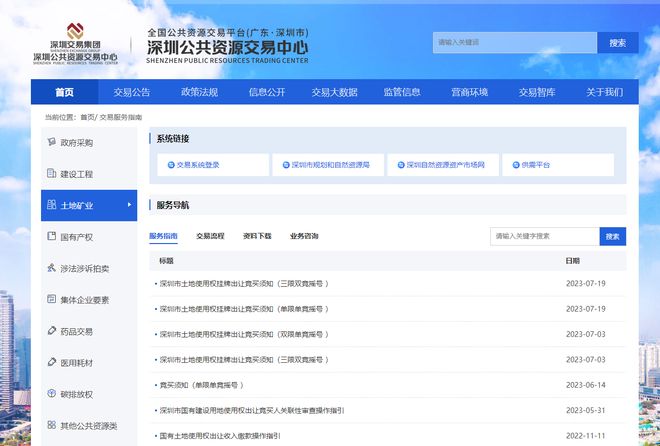
Task: Open 竞买须知（三限双竞摇号）dated 2023-07-19
Action: (x=244, y=284)
